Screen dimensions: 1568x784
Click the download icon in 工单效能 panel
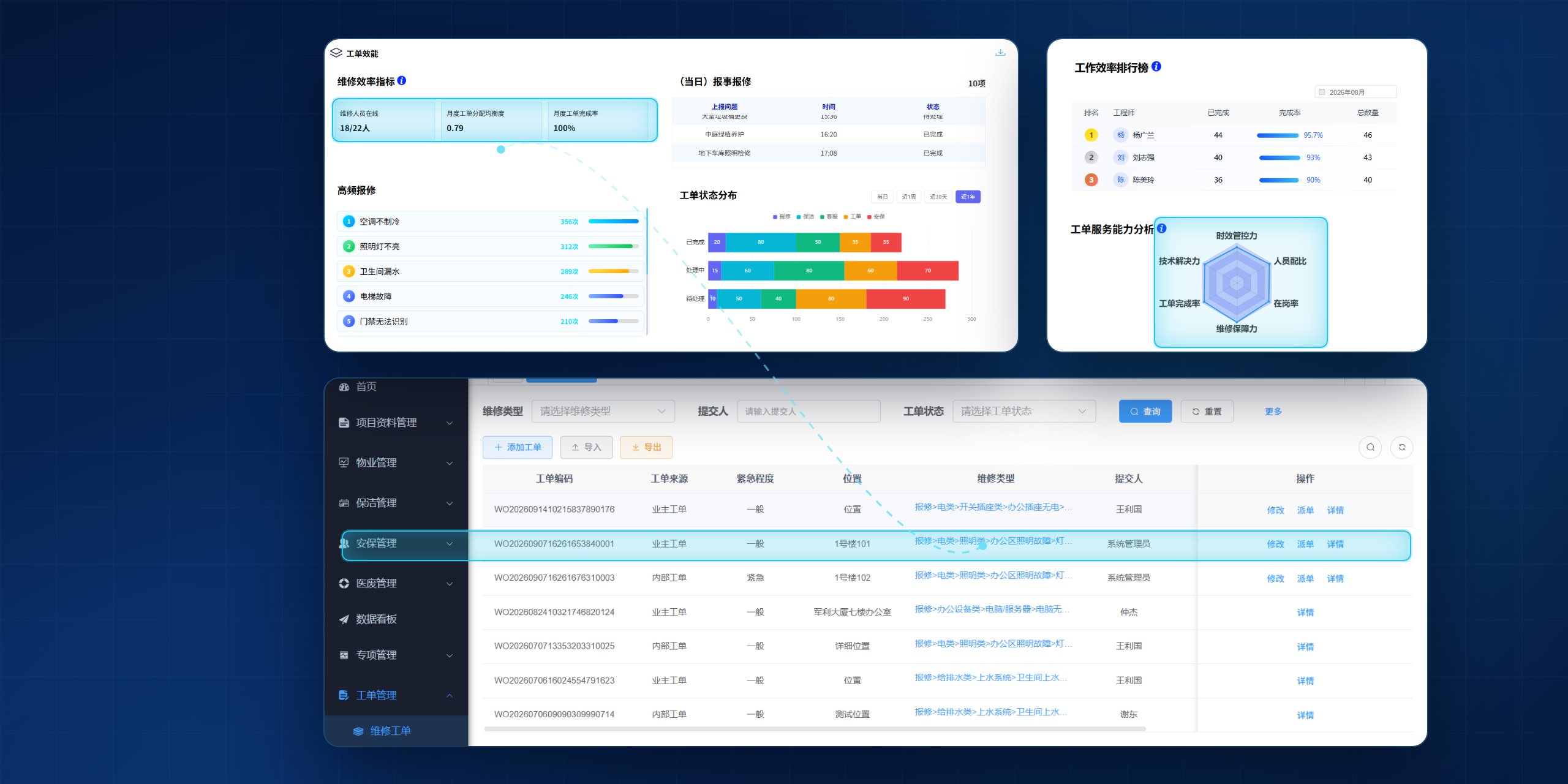[1000, 53]
